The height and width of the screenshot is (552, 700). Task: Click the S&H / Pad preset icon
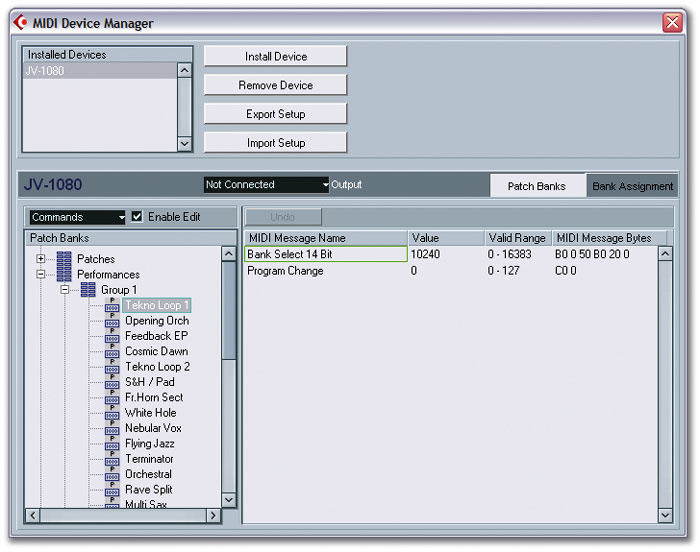pos(112,382)
